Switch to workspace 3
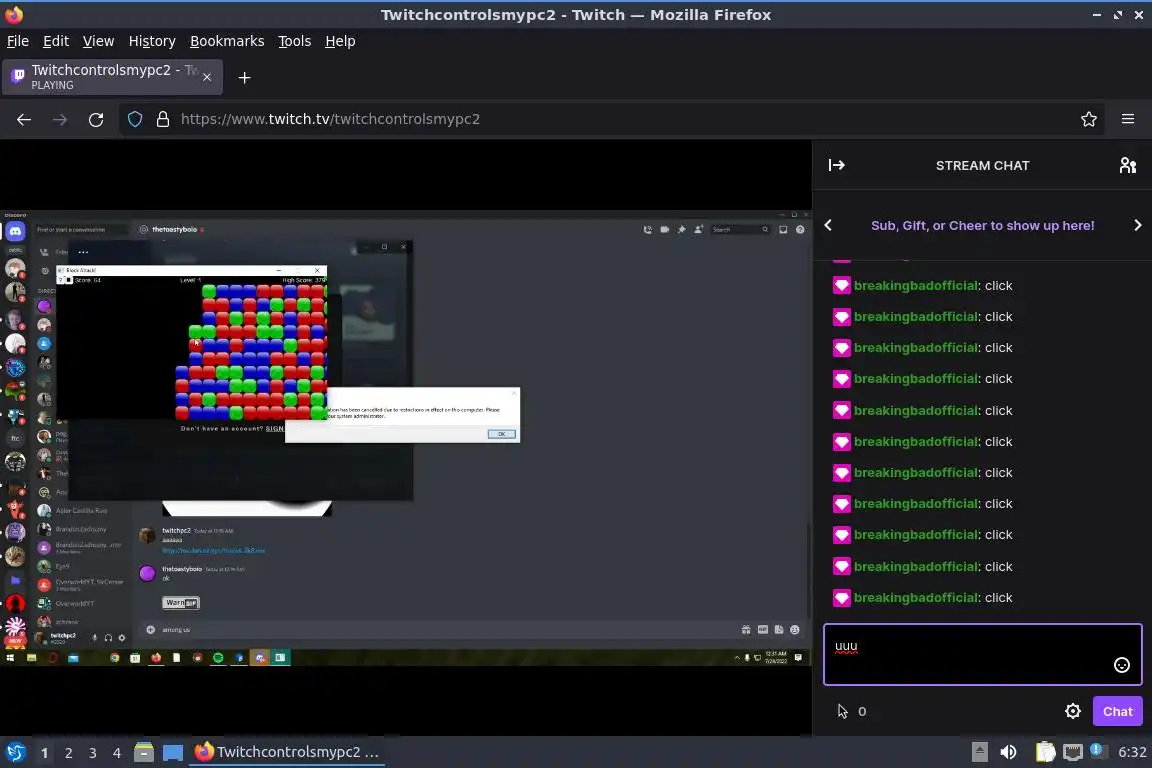Screen dimensions: 1152x768 pyautogui.click(x=93, y=753)
